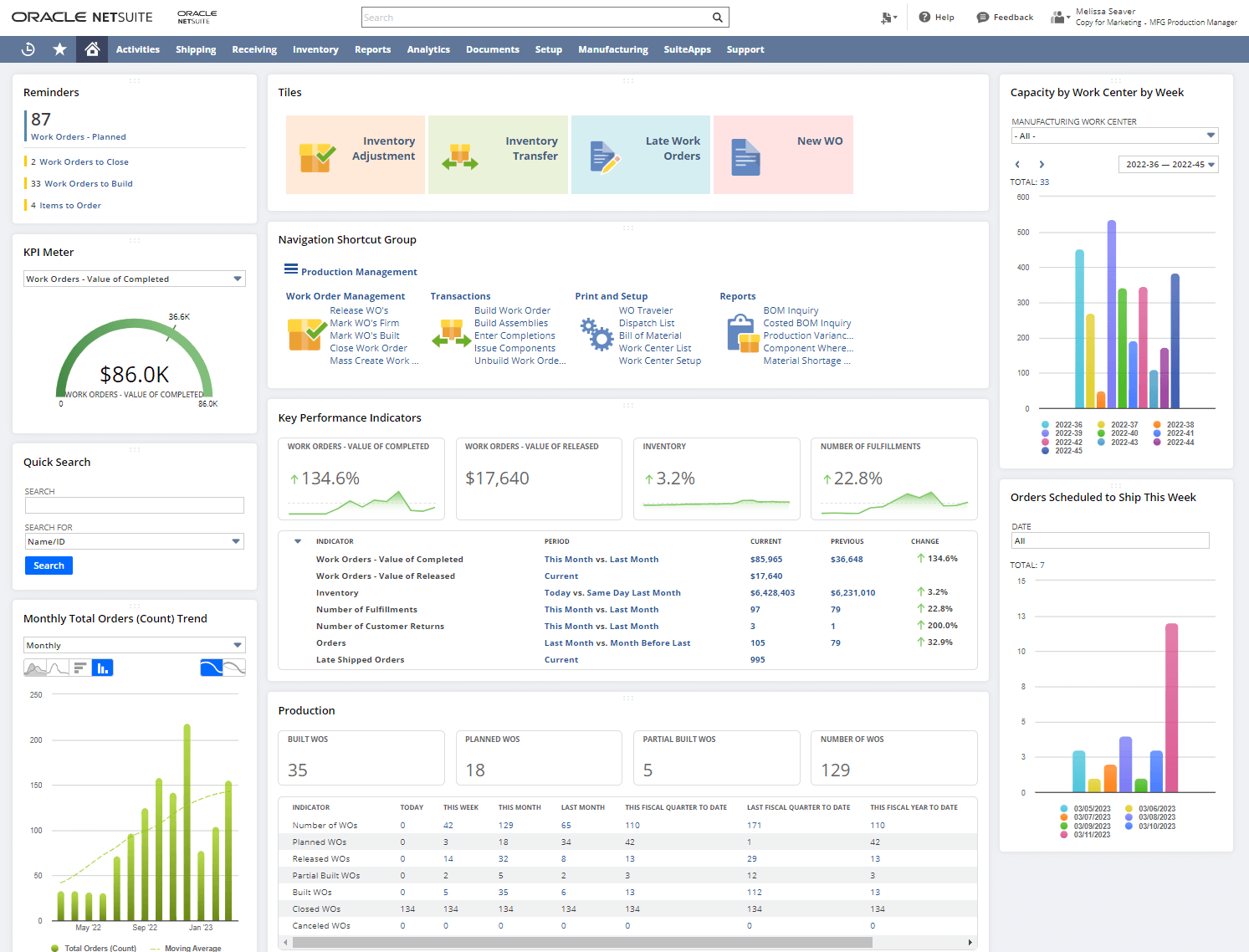Viewport: 1249px width, 952px height.
Task: Click the Shortcuts star icon
Action: pyautogui.click(x=59, y=49)
